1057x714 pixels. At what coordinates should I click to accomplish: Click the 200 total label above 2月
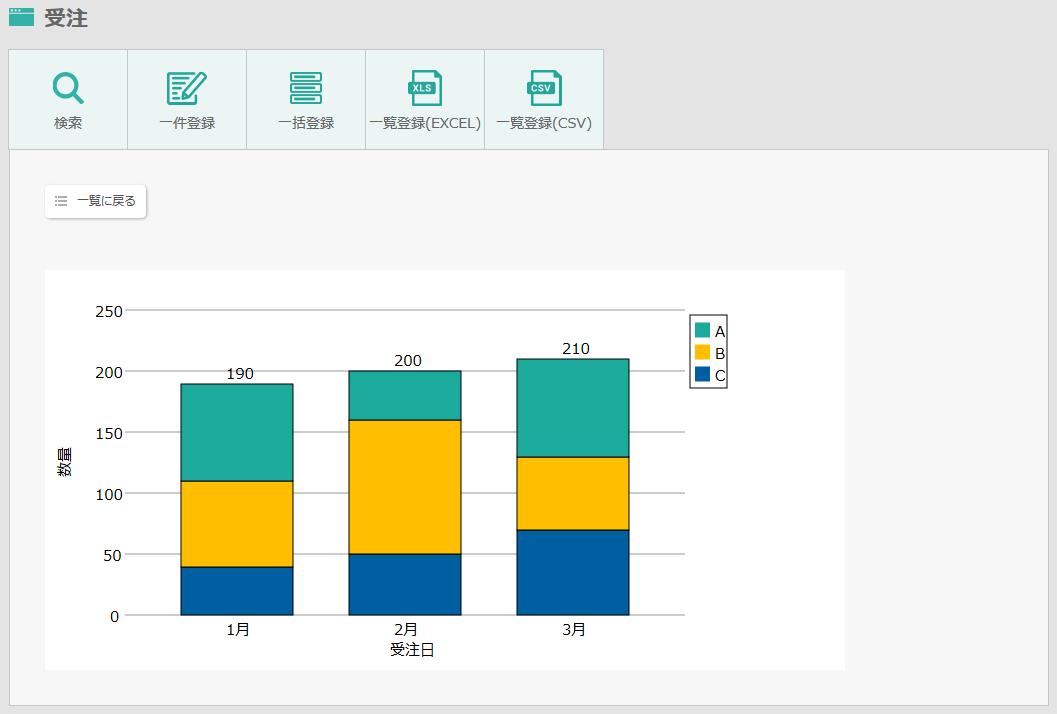pyautogui.click(x=408, y=361)
